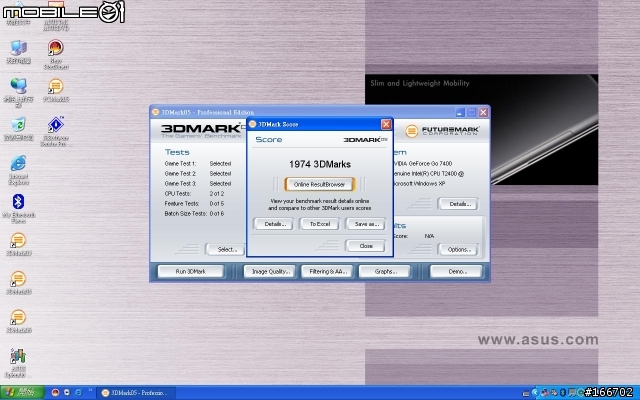Click the Close button in Score dialog
640x400 pixels.
click(x=366, y=246)
